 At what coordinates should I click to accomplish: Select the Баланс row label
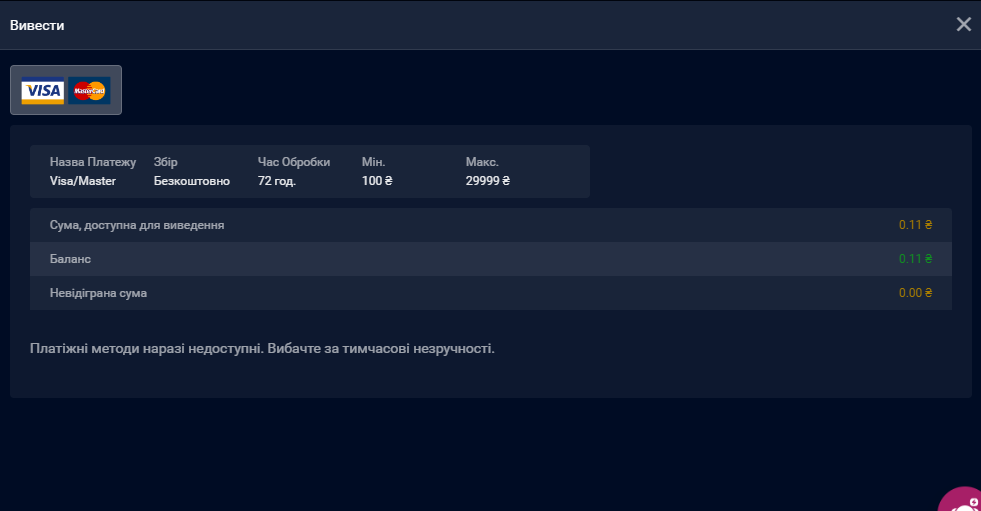[70, 259]
